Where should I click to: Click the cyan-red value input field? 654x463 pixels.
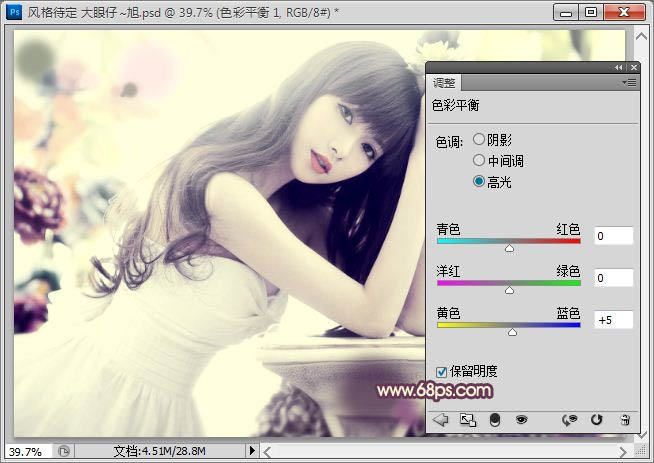(613, 236)
